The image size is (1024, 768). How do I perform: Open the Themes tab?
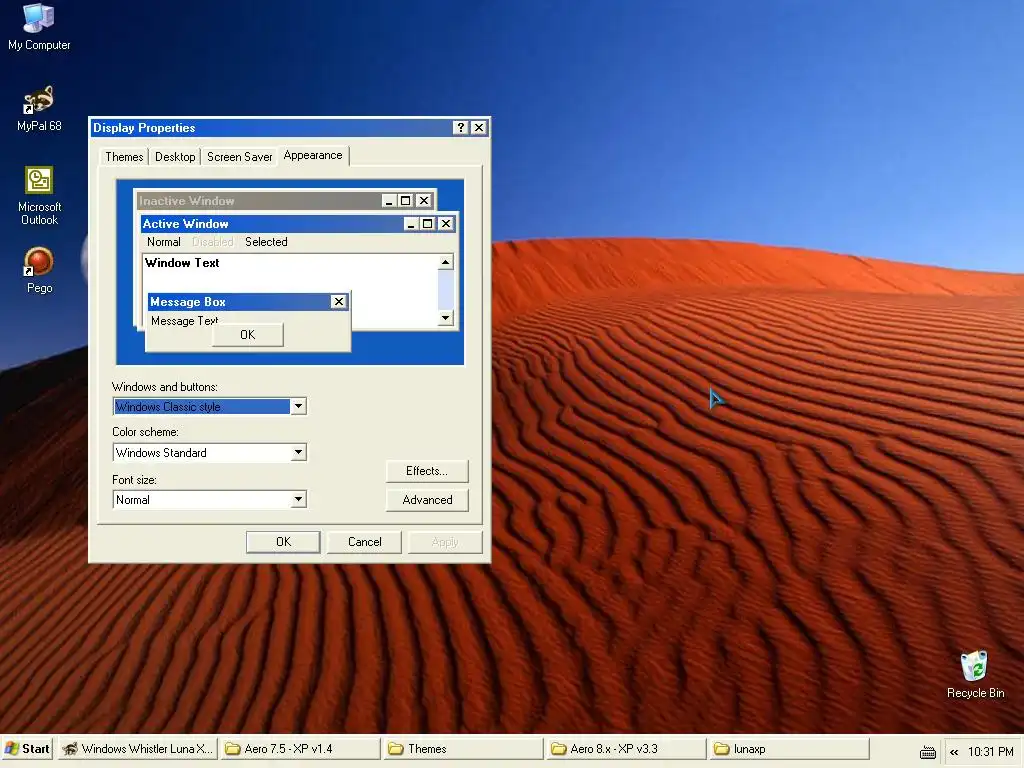tap(124, 157)
